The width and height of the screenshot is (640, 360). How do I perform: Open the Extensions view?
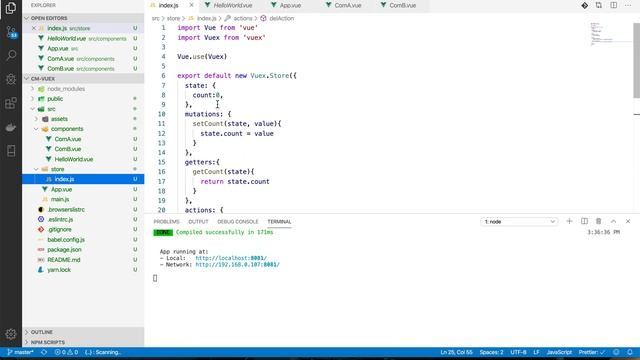(x=11, y=103)
